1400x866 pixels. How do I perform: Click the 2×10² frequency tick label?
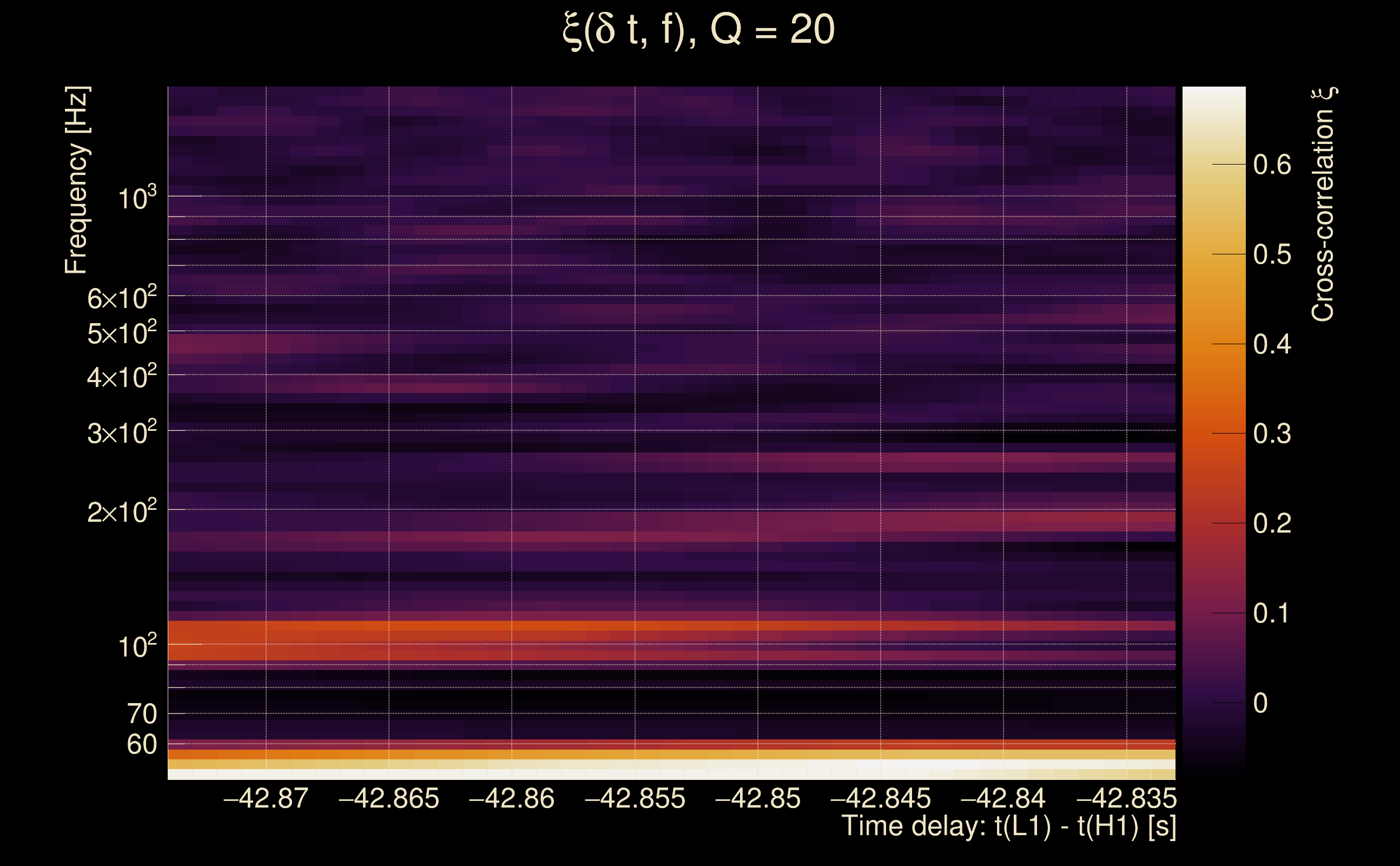click(122, 511)
